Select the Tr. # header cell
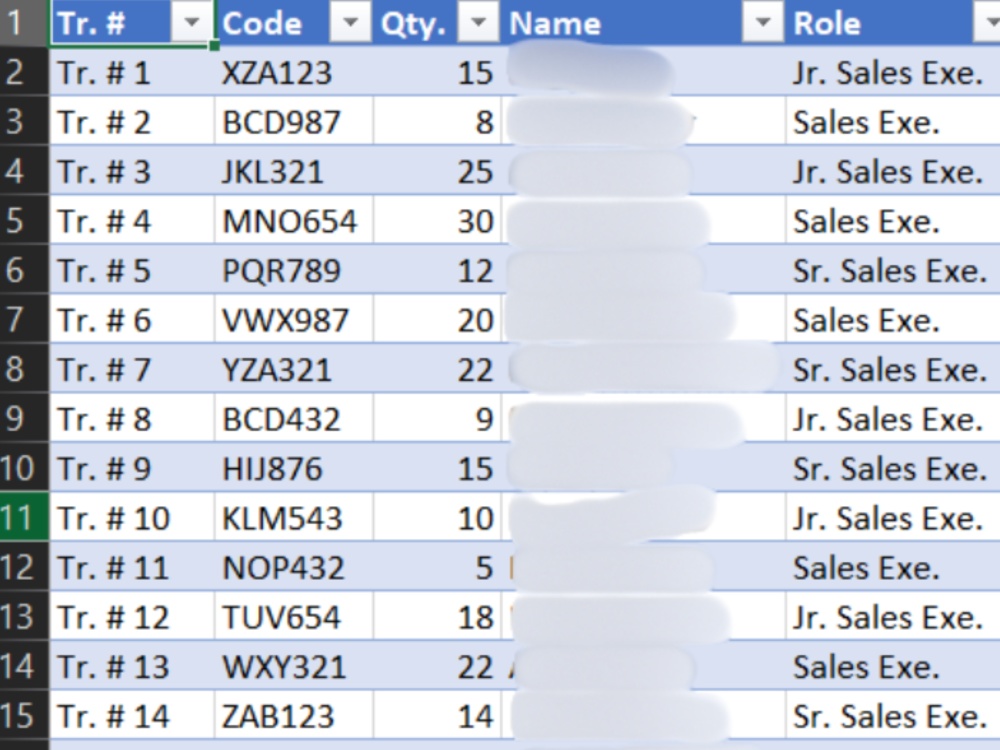Image resolution: width=1000 pixels, height=750 pixels. (132, 23)
